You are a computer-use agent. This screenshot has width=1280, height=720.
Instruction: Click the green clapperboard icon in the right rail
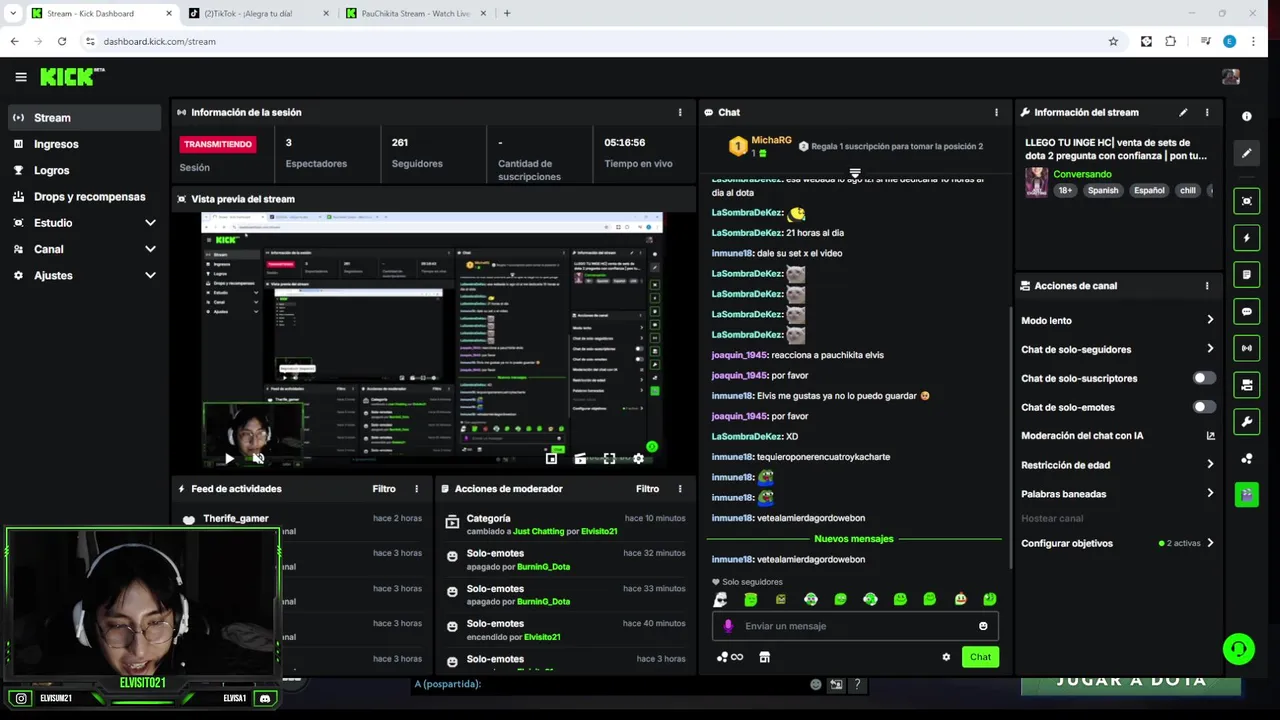click(x=1246, y=494)
